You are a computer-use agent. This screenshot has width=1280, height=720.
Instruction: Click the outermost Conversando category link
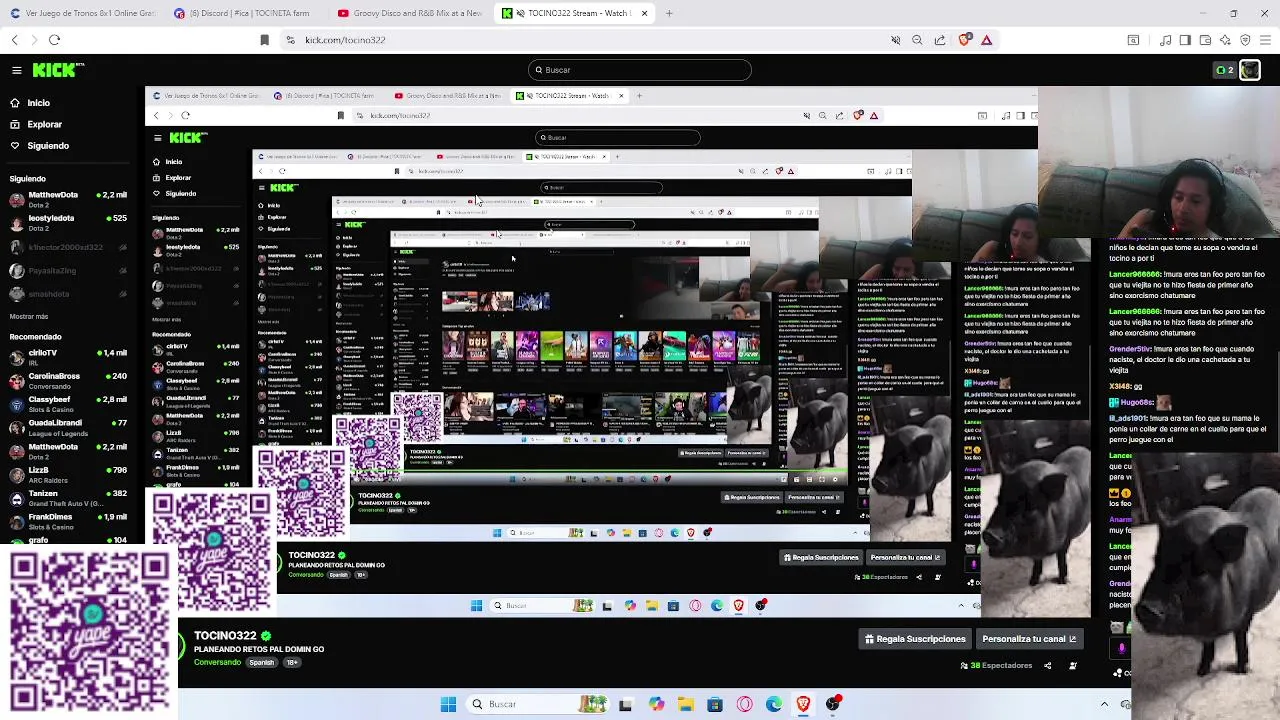point(217,662)
